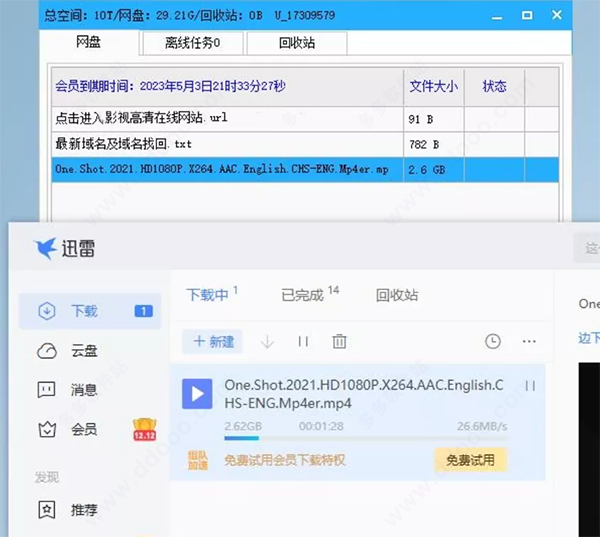600x537 pixels.
Task: Click the start download arrow toolbar icon
Action: point(267,341)
